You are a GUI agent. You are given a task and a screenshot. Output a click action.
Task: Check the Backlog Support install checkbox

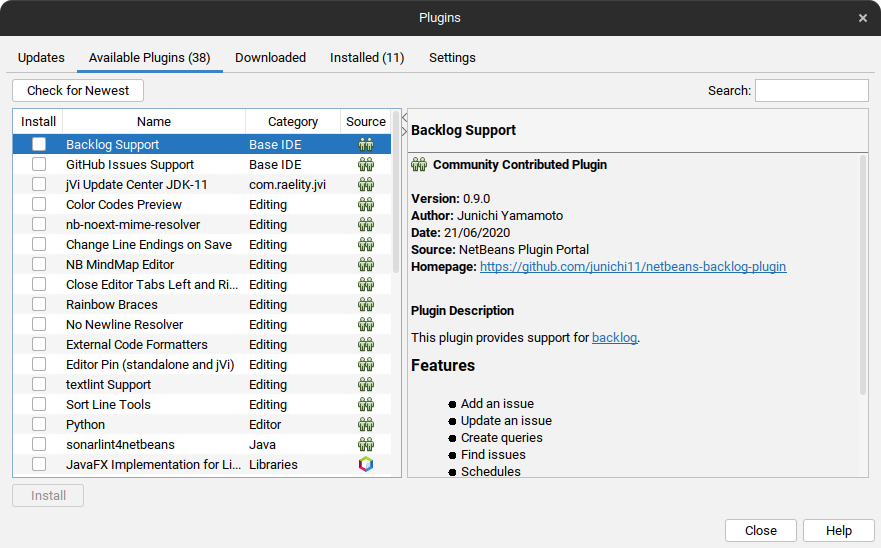click(39, 145)
